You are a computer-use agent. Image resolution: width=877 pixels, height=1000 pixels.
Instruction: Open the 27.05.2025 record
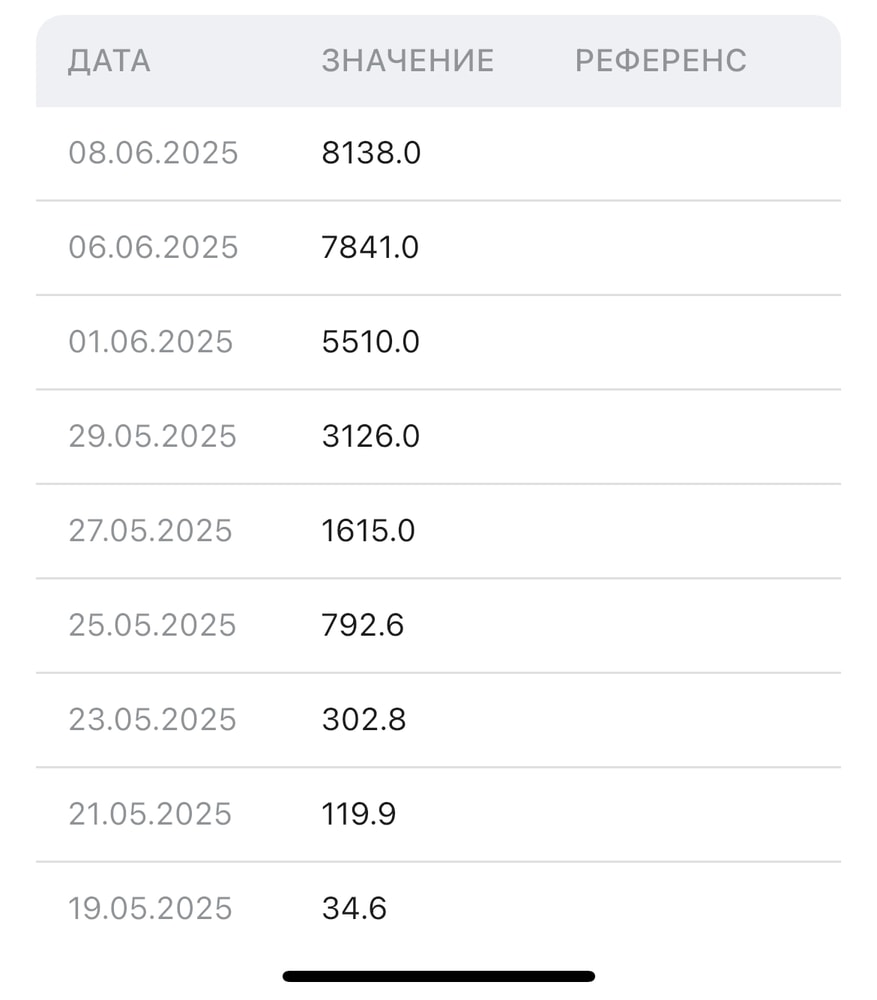click(150, 530)
